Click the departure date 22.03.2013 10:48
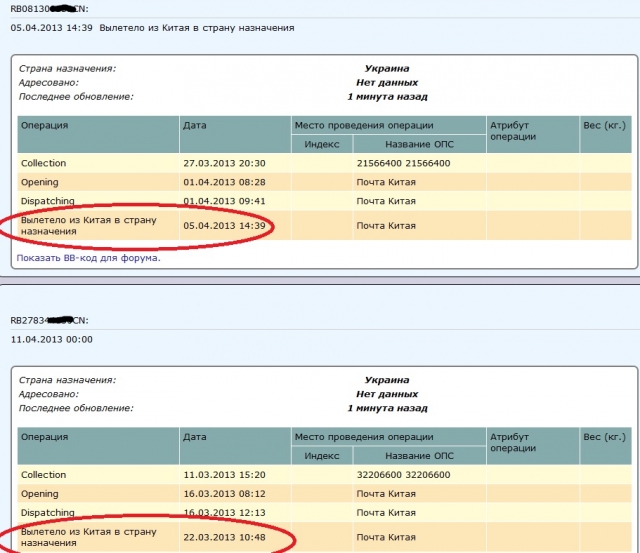 point(224,537)
